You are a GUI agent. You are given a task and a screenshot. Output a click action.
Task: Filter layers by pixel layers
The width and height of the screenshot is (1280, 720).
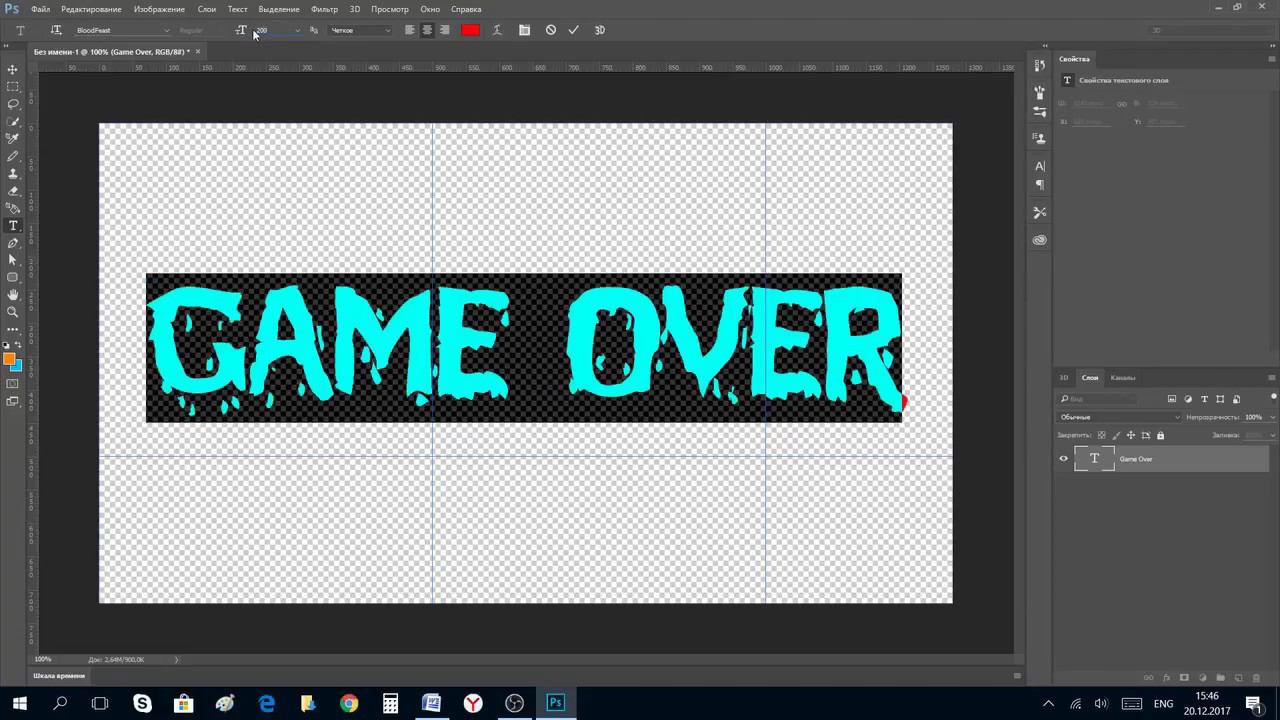tap(1172, 399)
